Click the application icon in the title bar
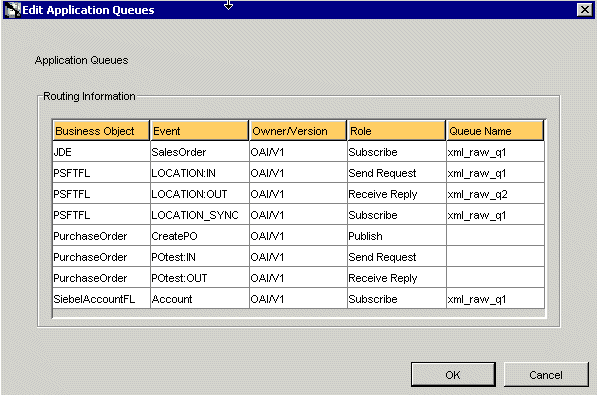 click(x=12, y=10)
